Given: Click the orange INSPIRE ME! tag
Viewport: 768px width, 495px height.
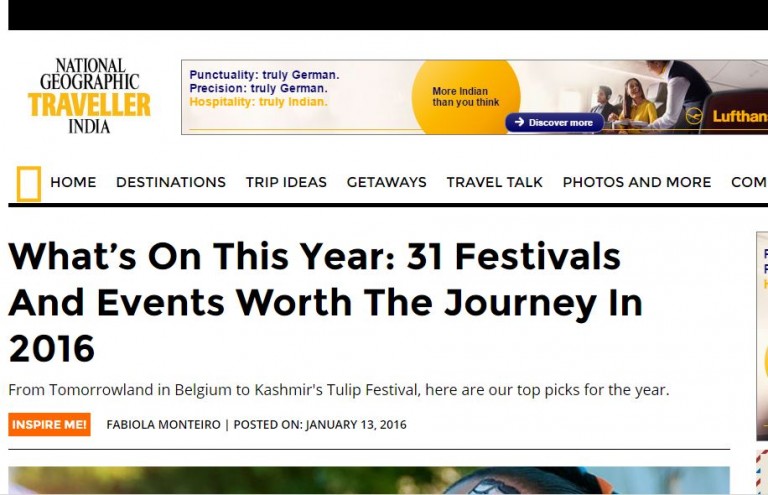Looking at the screenshot, I should 49,424.
